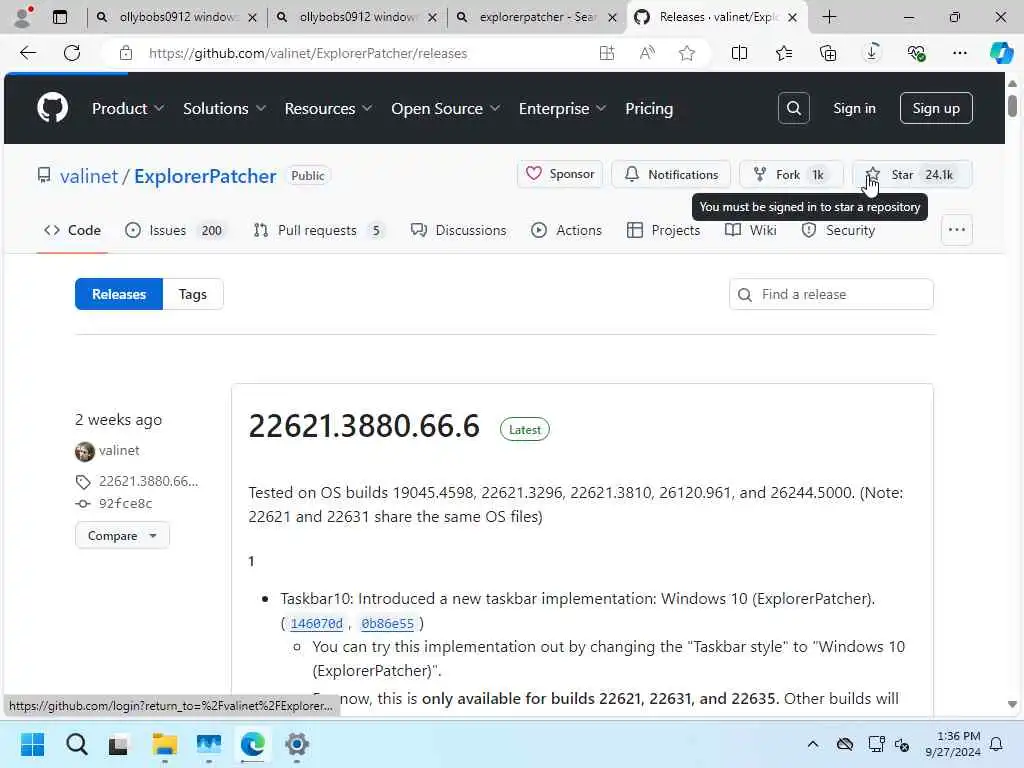
Task: Click the valinet author avatar
Action: [x=85, y=451]
